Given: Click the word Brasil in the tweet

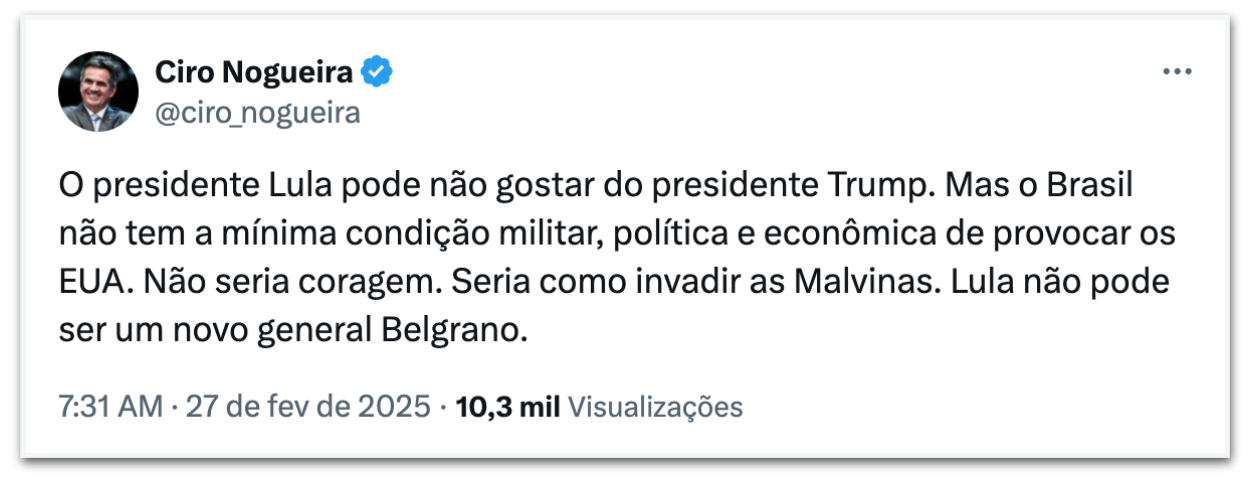Looking at the screenshot, I should click(1098, 187).
